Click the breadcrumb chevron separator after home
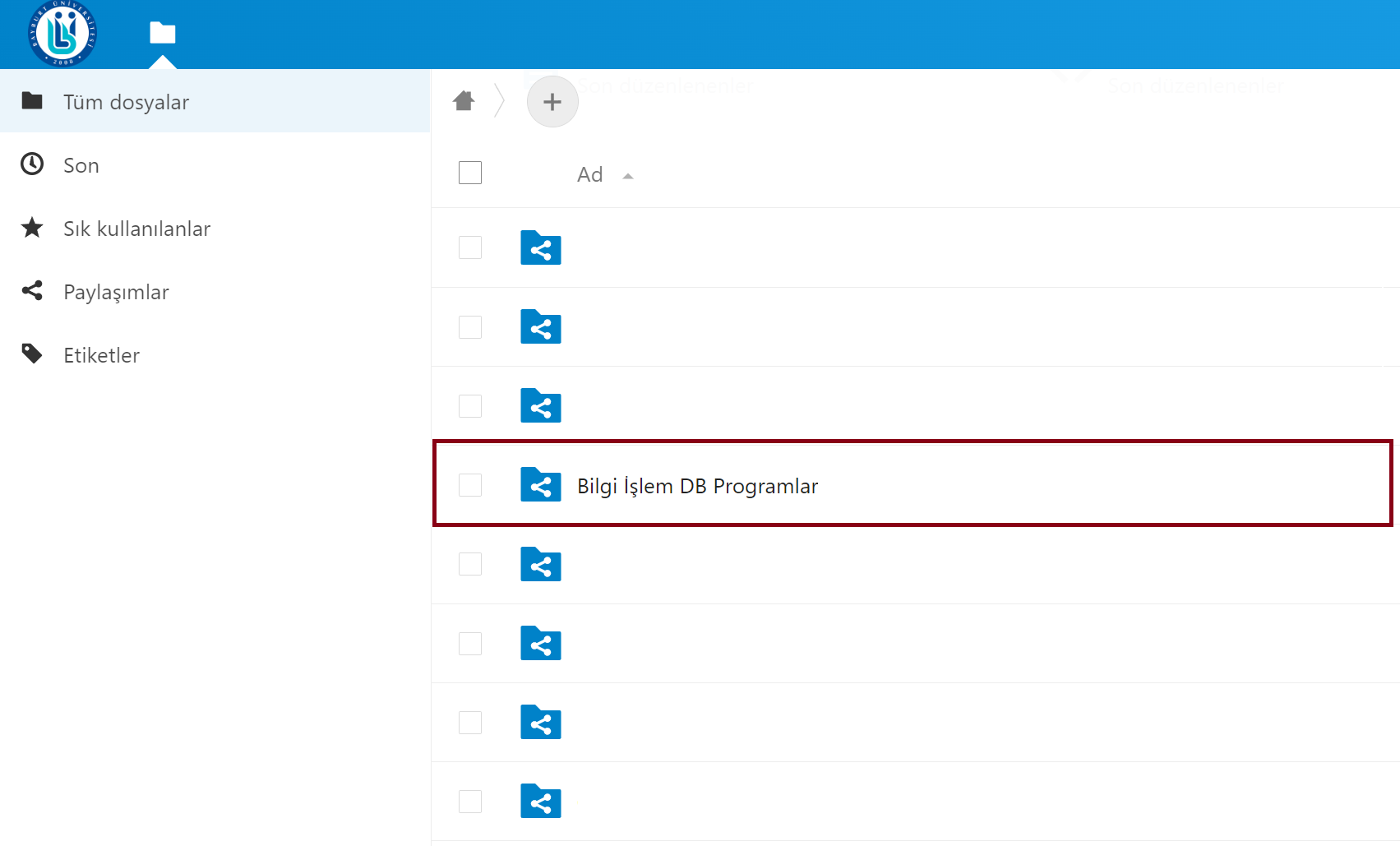The height and width of the screenshot is (846, 1400). tap(499, 101)
